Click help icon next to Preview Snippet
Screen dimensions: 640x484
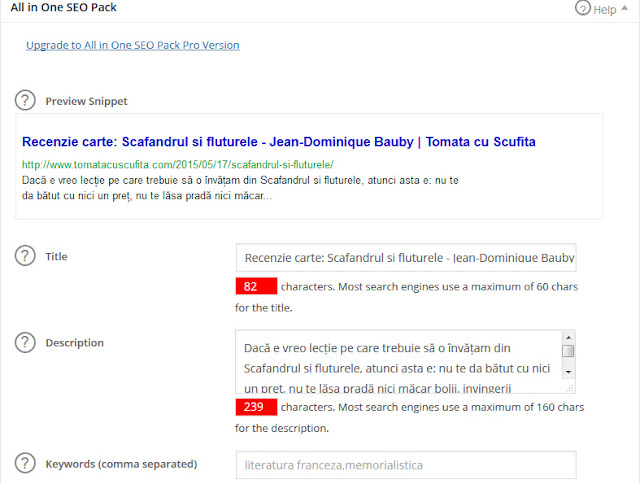coord(25,100)
